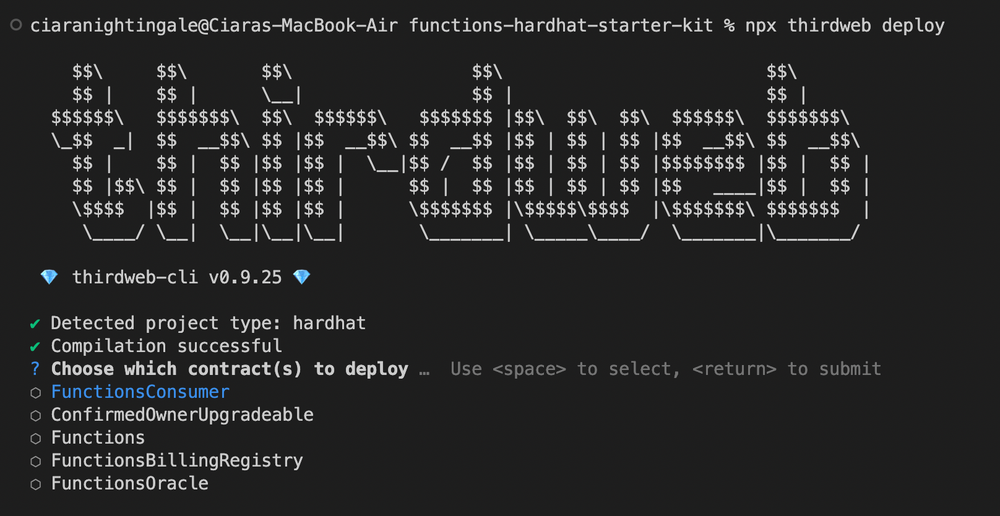1000x516 pixels.
Task: Click the green checkmark beside Detected project type
Action: [x=36, y=323]
